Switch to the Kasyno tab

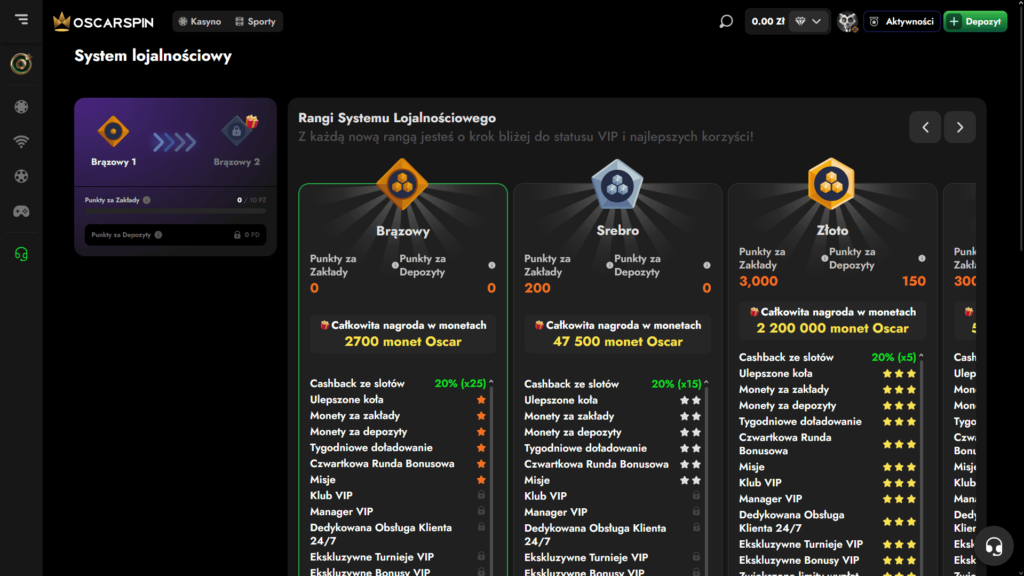(x=199, y=21)
